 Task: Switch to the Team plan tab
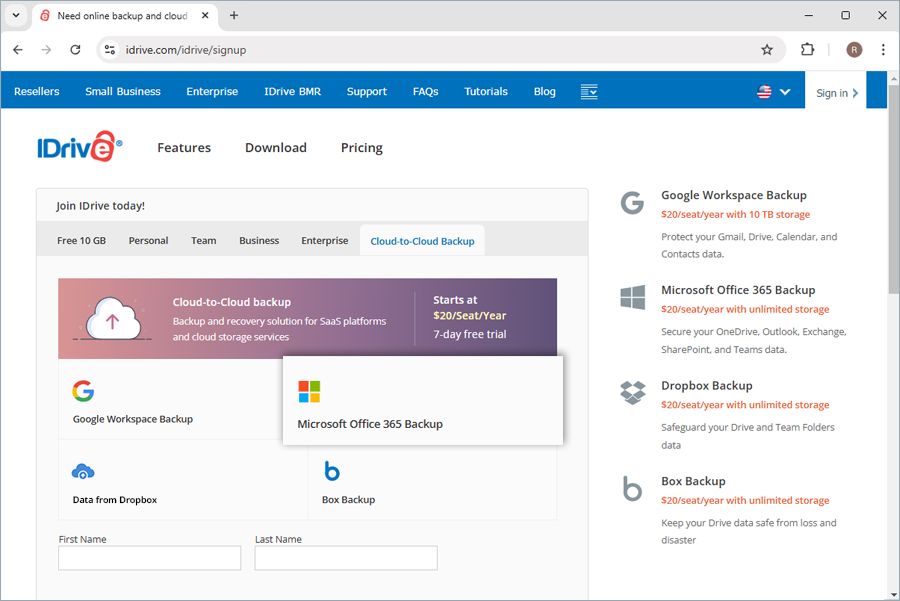point(204,241)
